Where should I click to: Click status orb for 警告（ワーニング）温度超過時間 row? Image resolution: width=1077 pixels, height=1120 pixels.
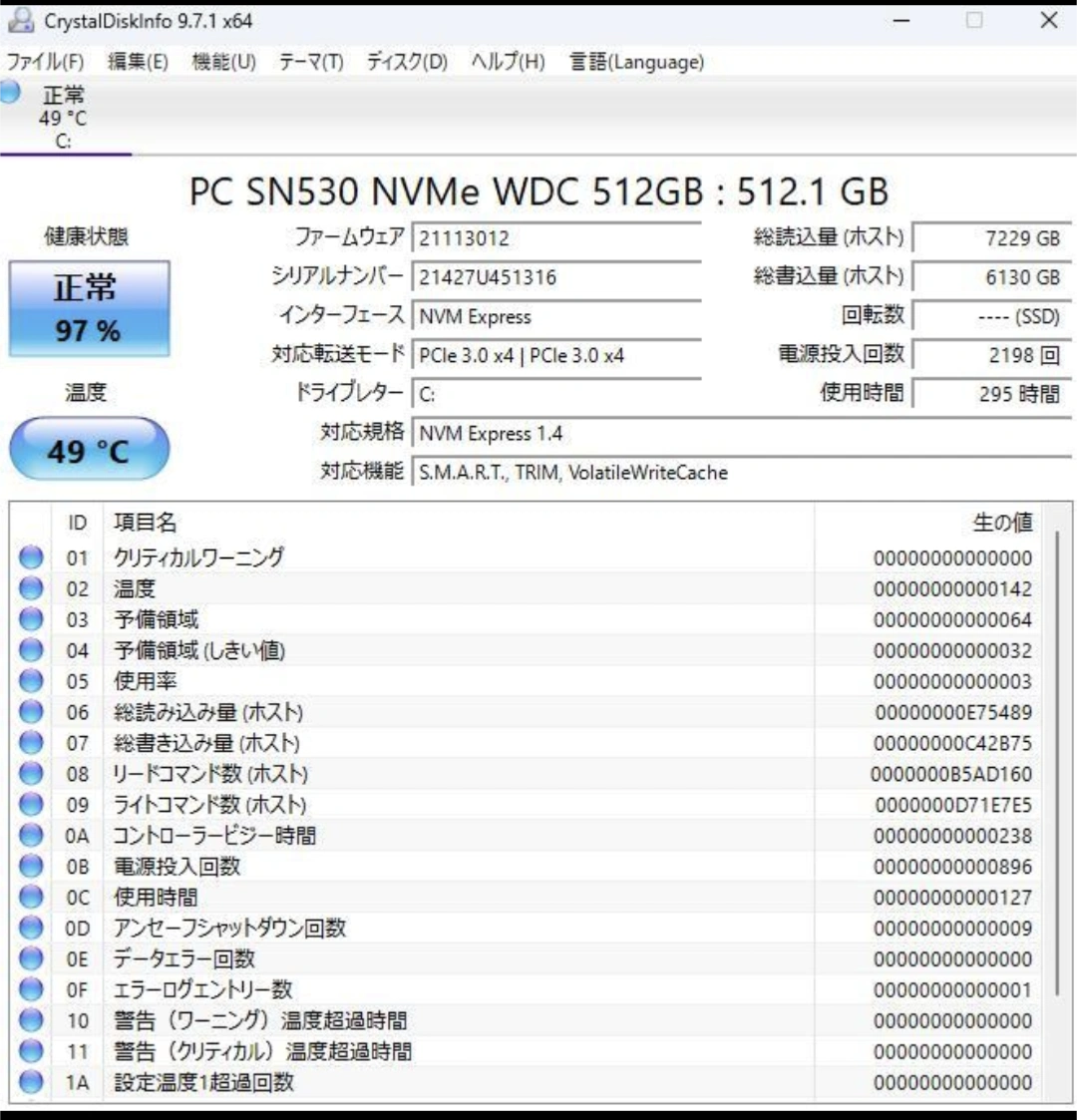31,1020
